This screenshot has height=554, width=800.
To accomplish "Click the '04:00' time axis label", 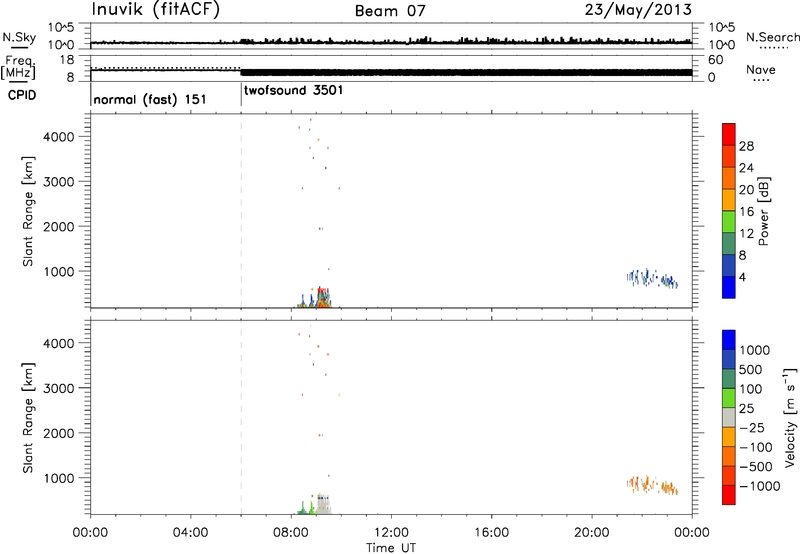I will pos(190,533).
